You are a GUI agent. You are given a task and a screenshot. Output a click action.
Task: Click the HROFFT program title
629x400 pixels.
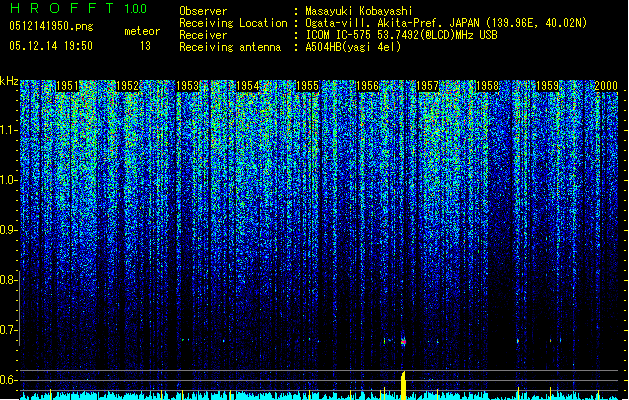point(62,8)
